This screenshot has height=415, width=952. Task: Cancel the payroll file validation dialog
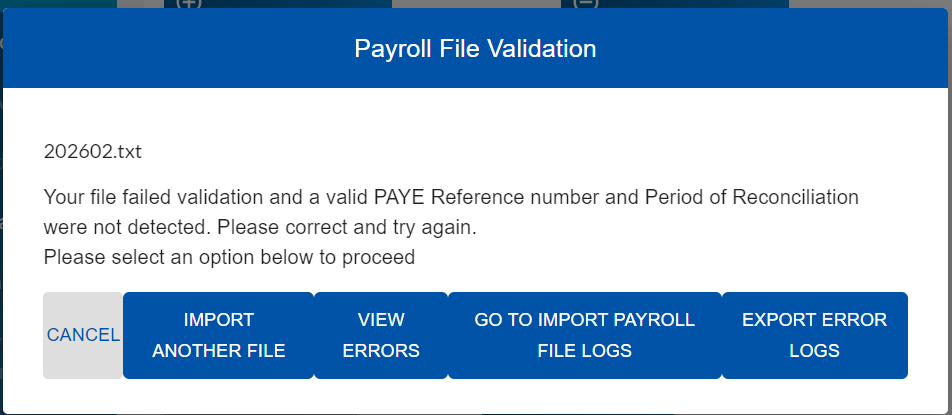(x=83, y=335)
